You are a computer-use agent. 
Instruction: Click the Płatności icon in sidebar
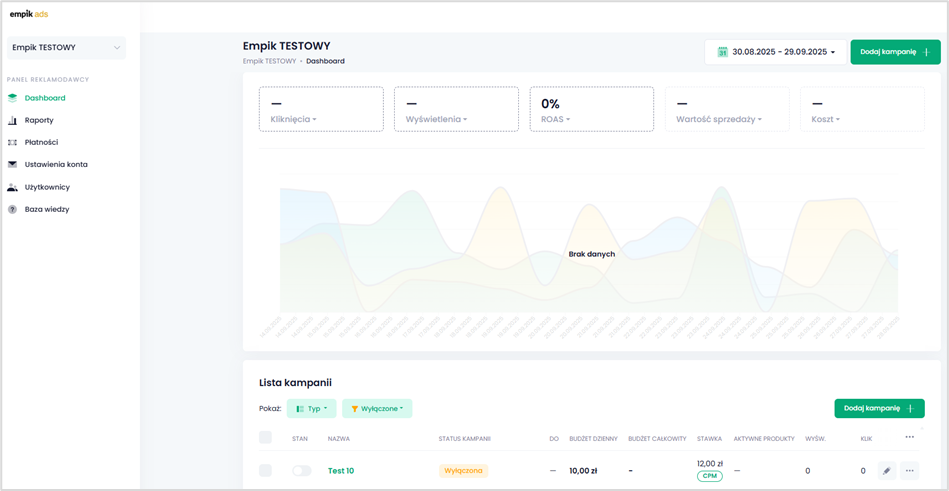click(13, 142)
